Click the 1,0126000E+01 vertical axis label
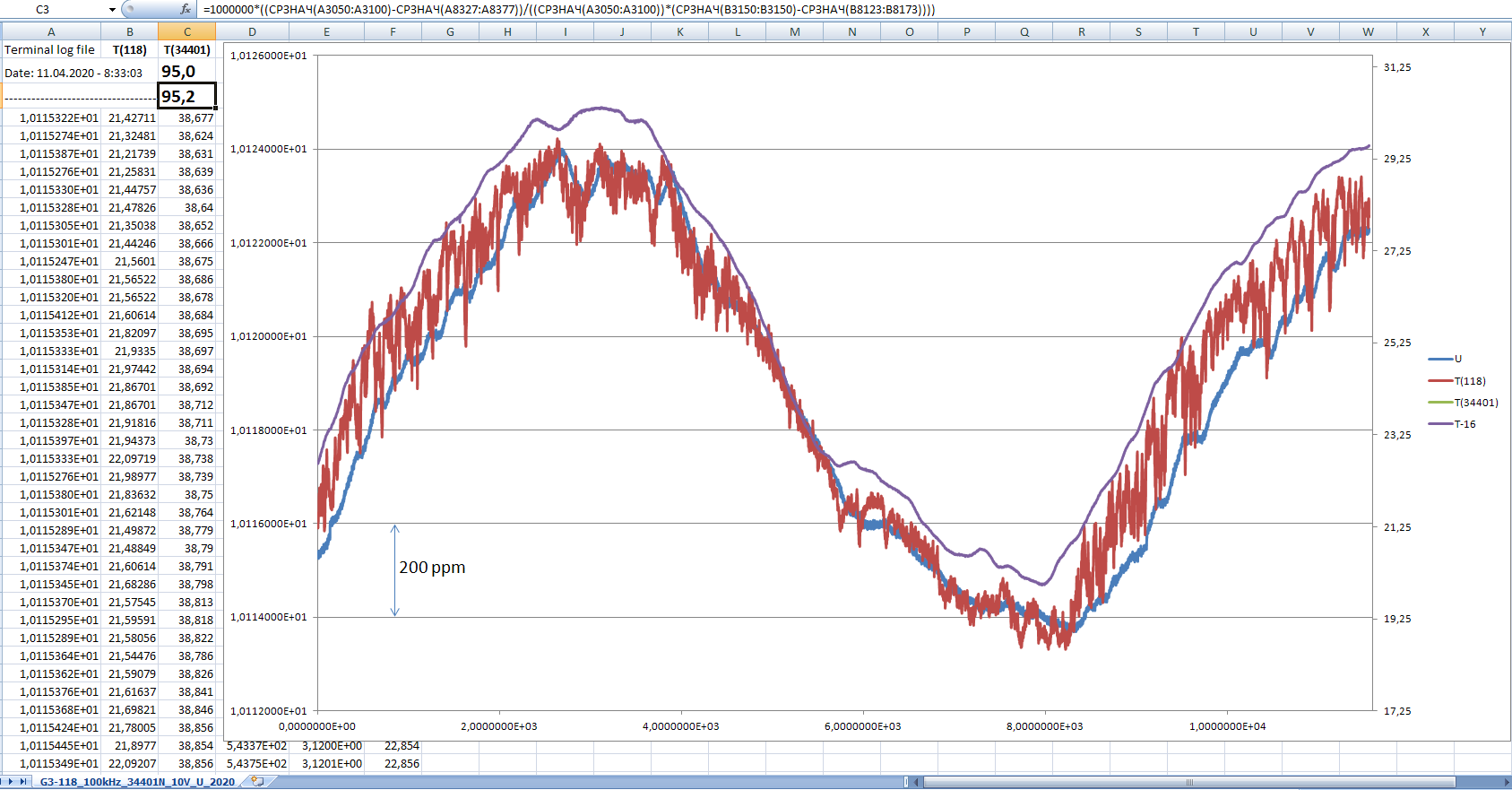This screenshot has height=790, width=1512. (268, 56)
